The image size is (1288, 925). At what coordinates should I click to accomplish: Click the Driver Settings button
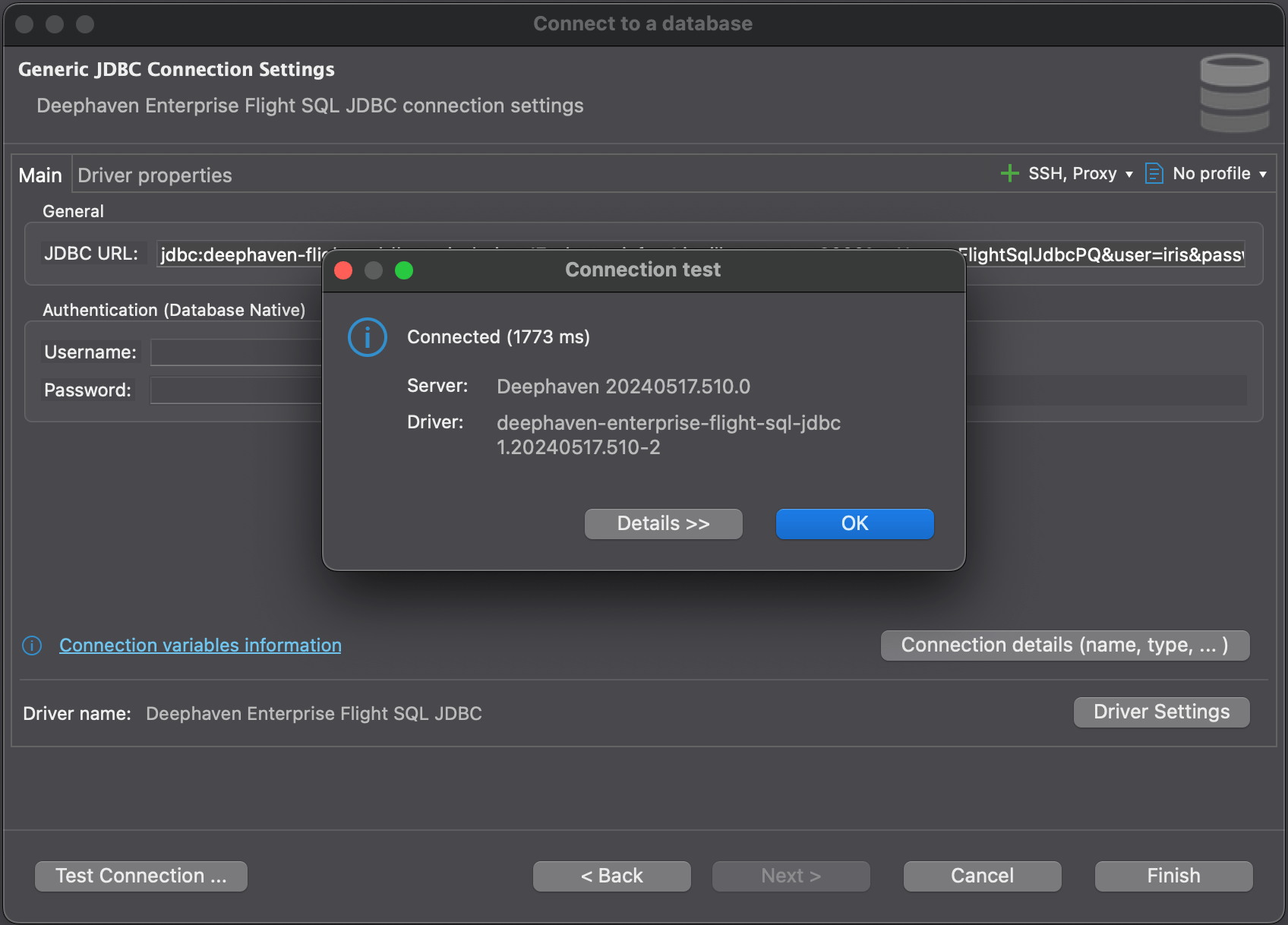coord(1161,712)
